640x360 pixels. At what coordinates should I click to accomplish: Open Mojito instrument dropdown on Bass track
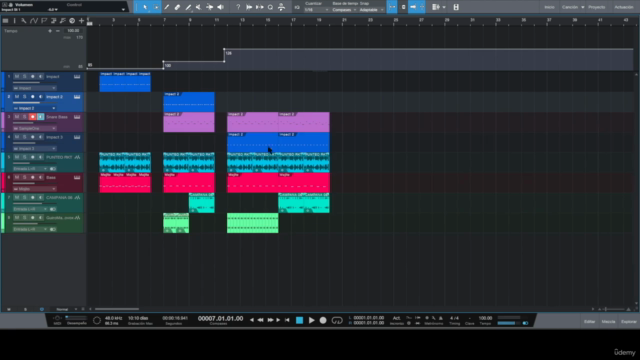click(x=34, y=189)
